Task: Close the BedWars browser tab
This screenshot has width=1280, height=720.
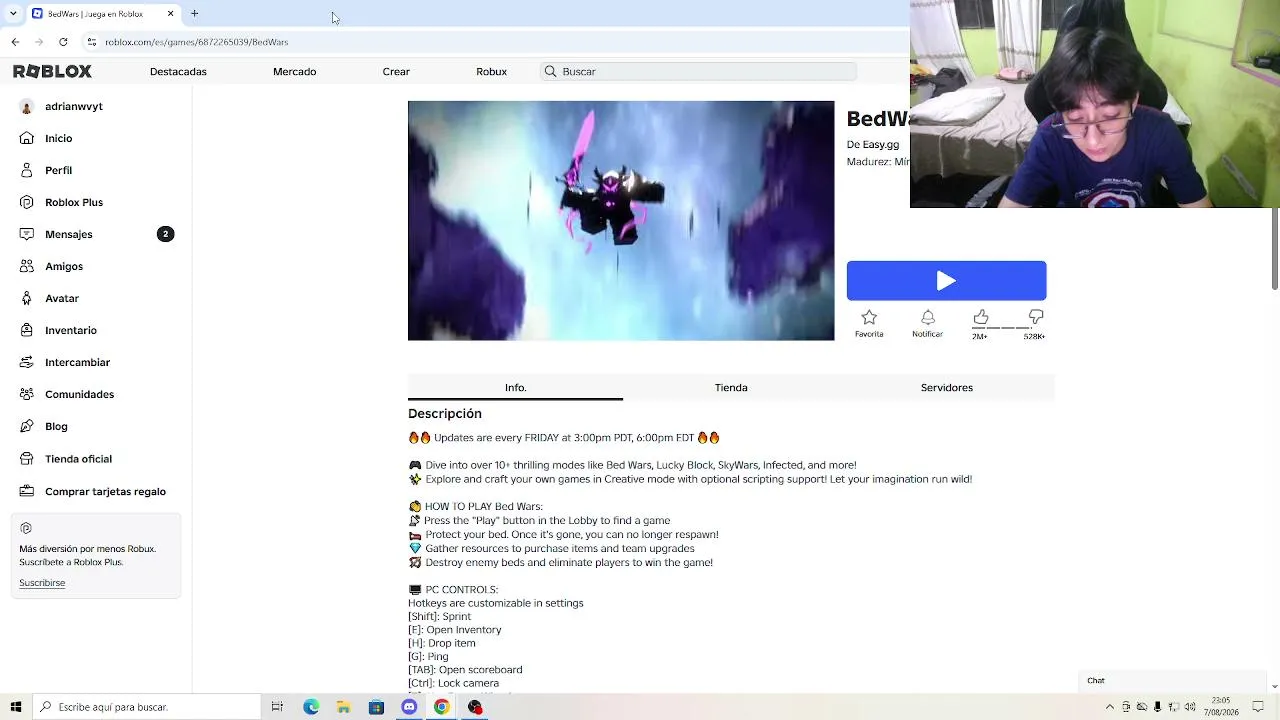Action: (170, 14)
